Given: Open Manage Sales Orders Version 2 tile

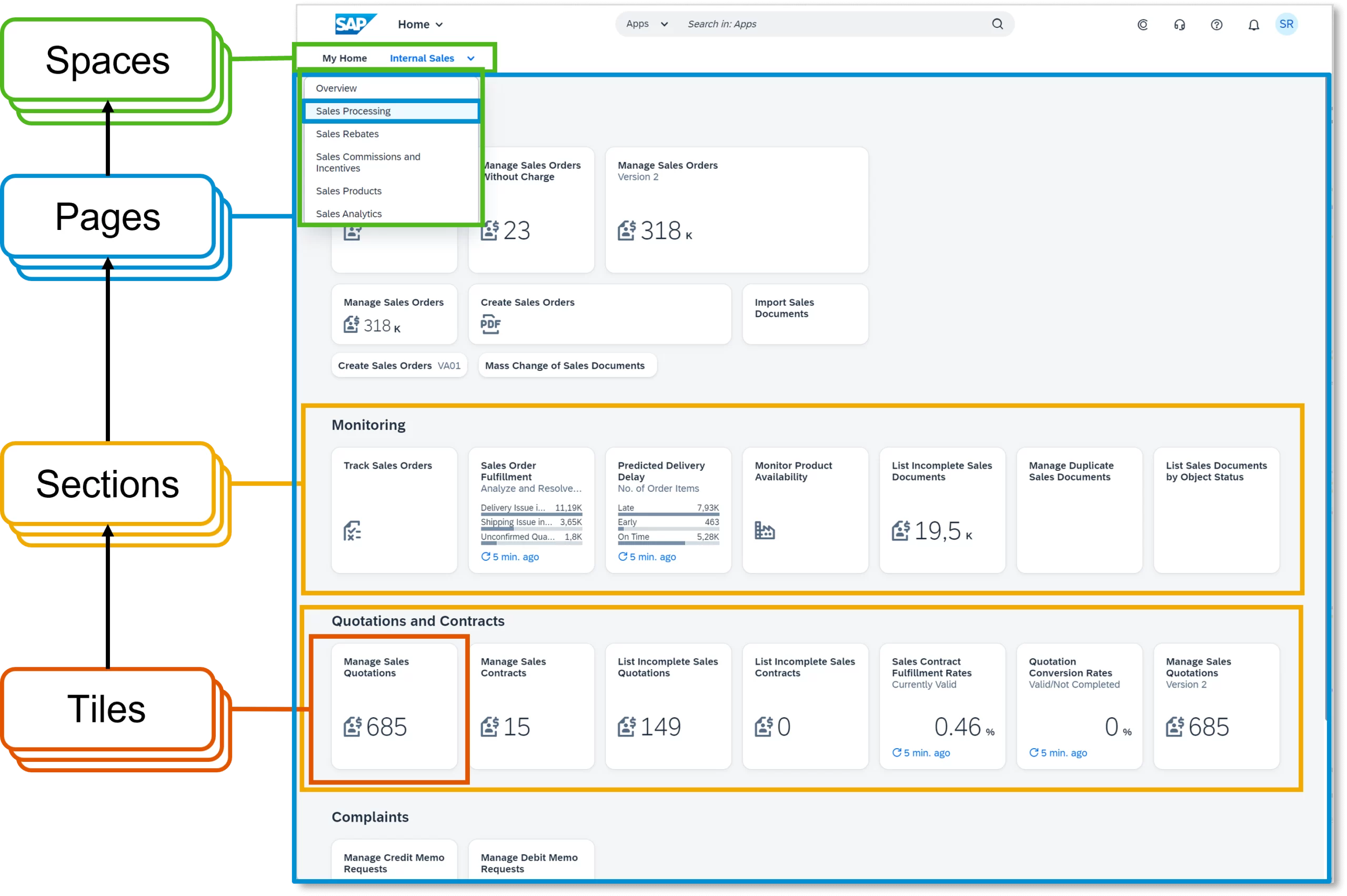Looking at the screenshot, I should [x=737, y=210].
